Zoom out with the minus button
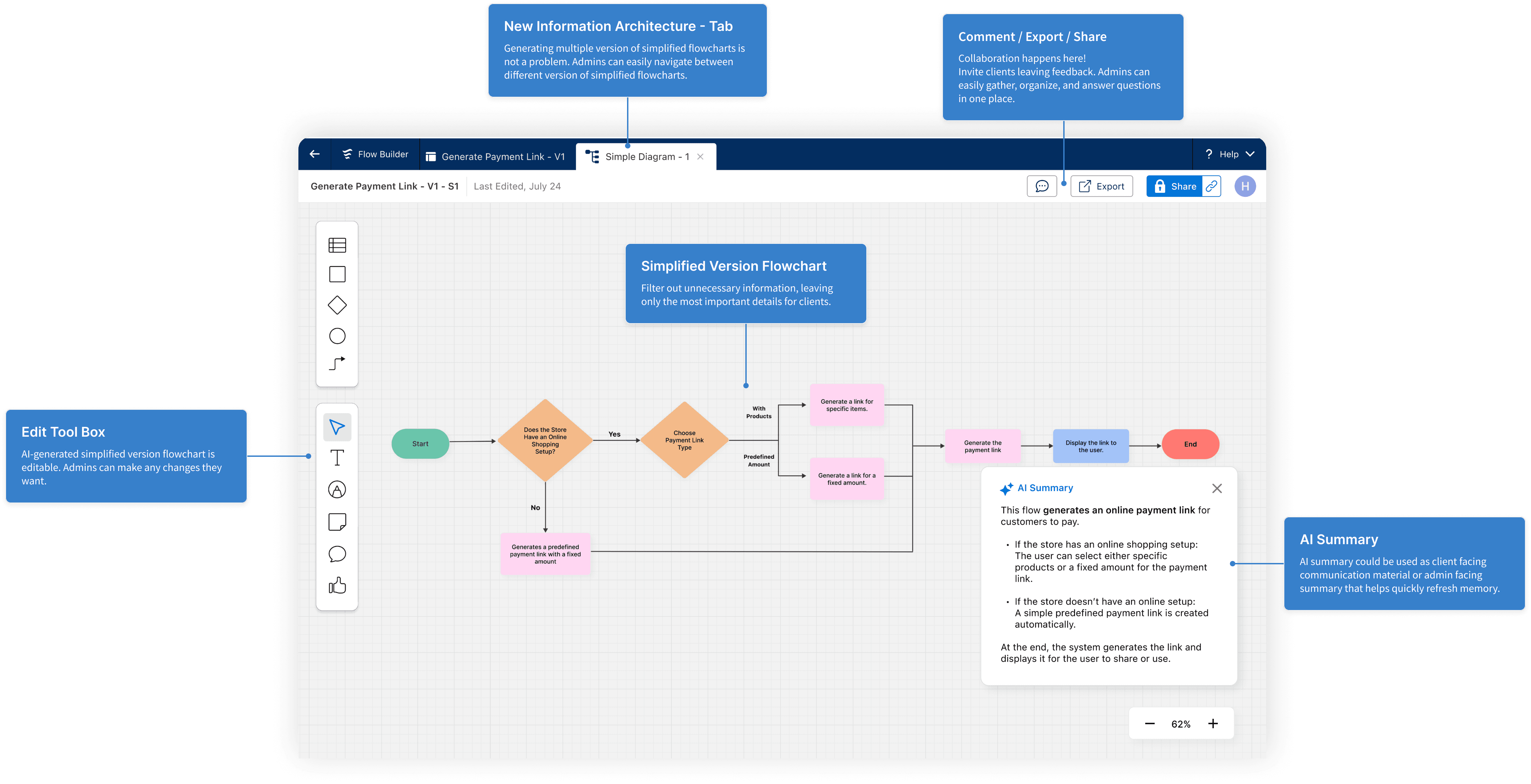 click(x=1150, y=724)
